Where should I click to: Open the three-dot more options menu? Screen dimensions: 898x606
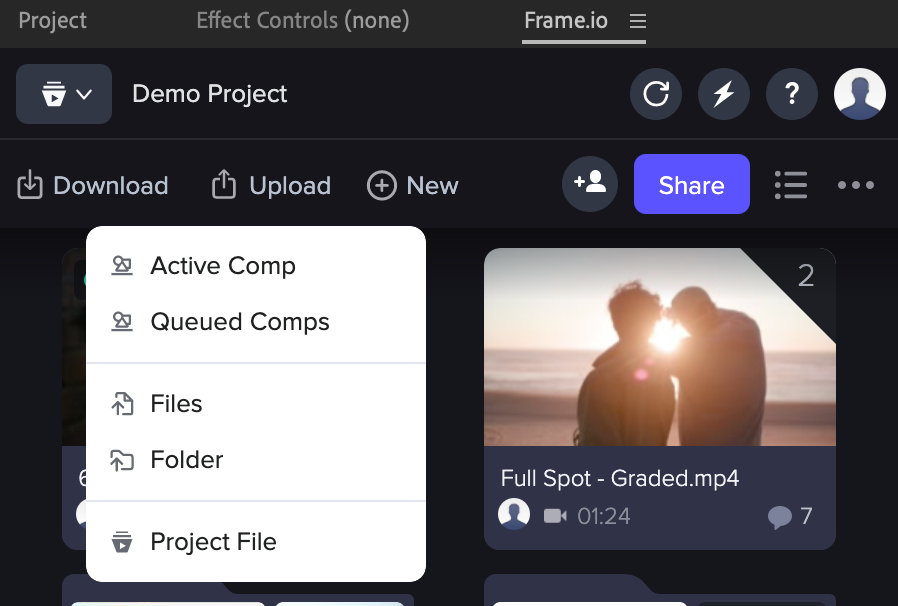pyautogui.click(x=856, y=185)
